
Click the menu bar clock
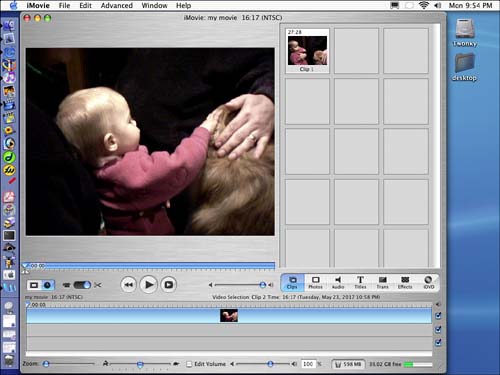coord(470,5)
